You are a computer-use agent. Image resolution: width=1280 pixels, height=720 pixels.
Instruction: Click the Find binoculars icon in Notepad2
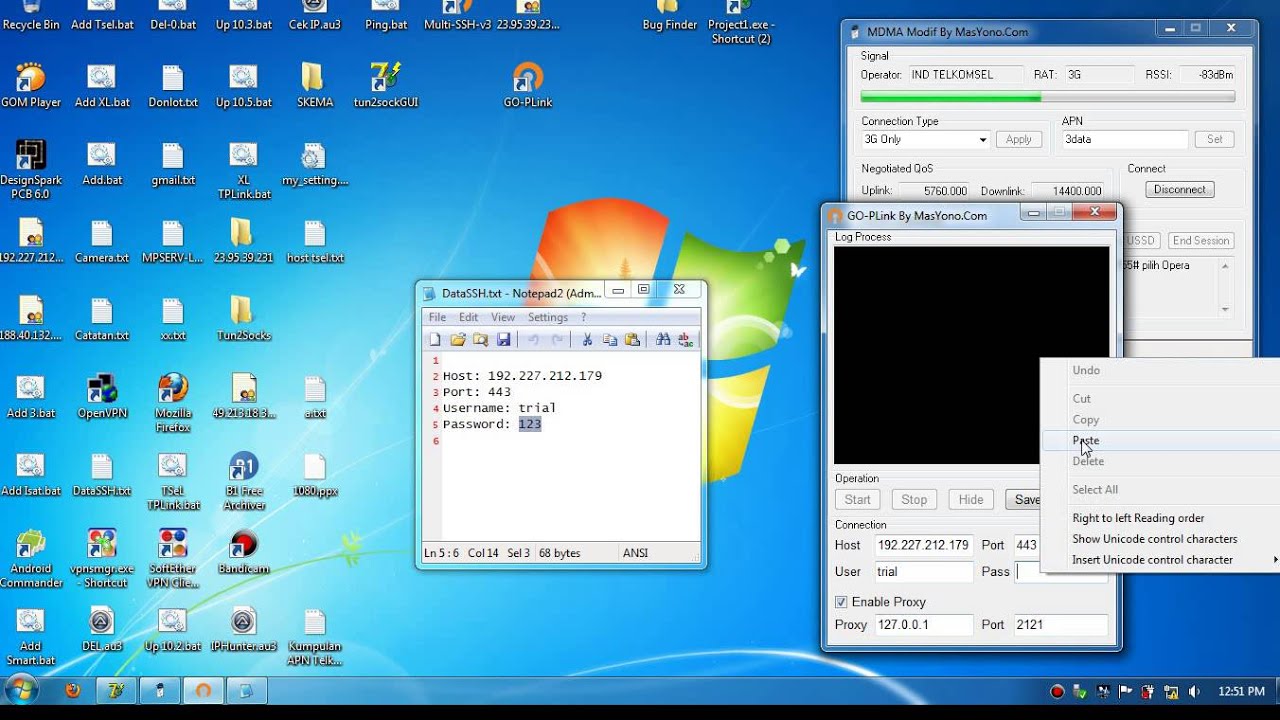[663, 340]
